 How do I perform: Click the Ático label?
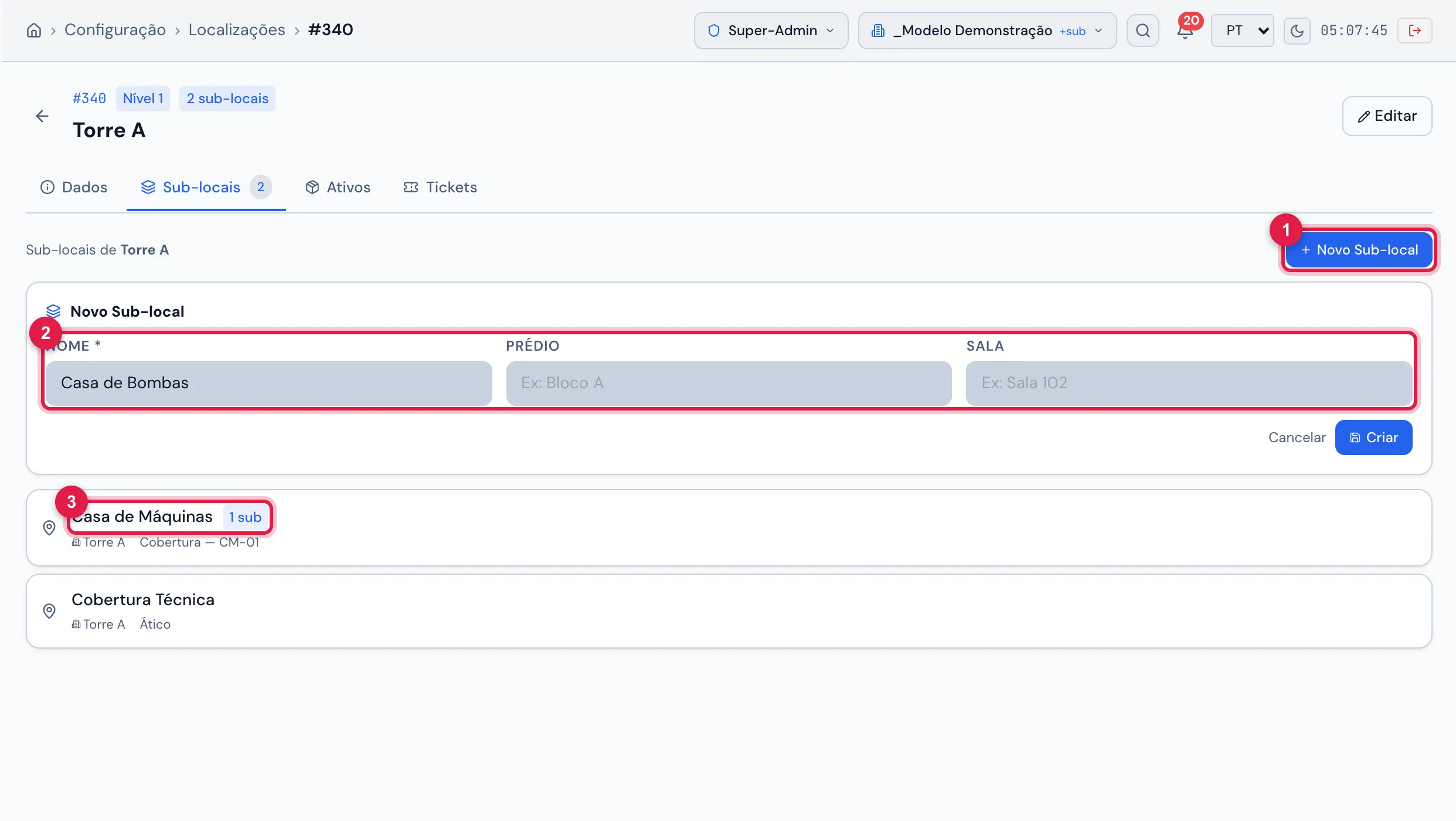pos(155,625)
